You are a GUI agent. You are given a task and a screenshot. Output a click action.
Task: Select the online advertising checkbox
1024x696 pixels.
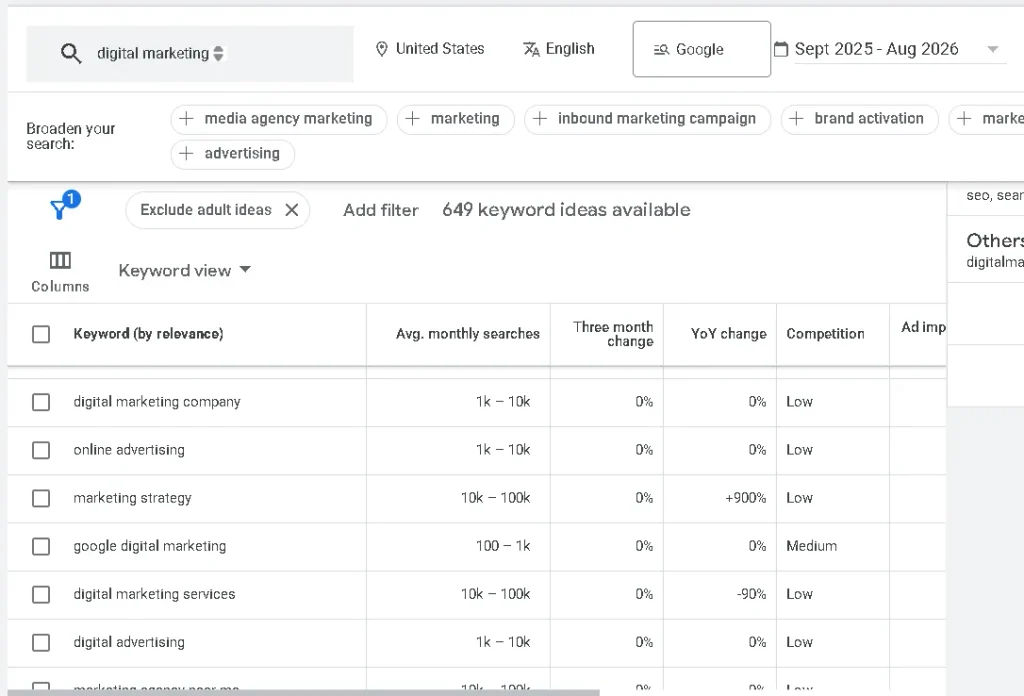click(41, 451)
